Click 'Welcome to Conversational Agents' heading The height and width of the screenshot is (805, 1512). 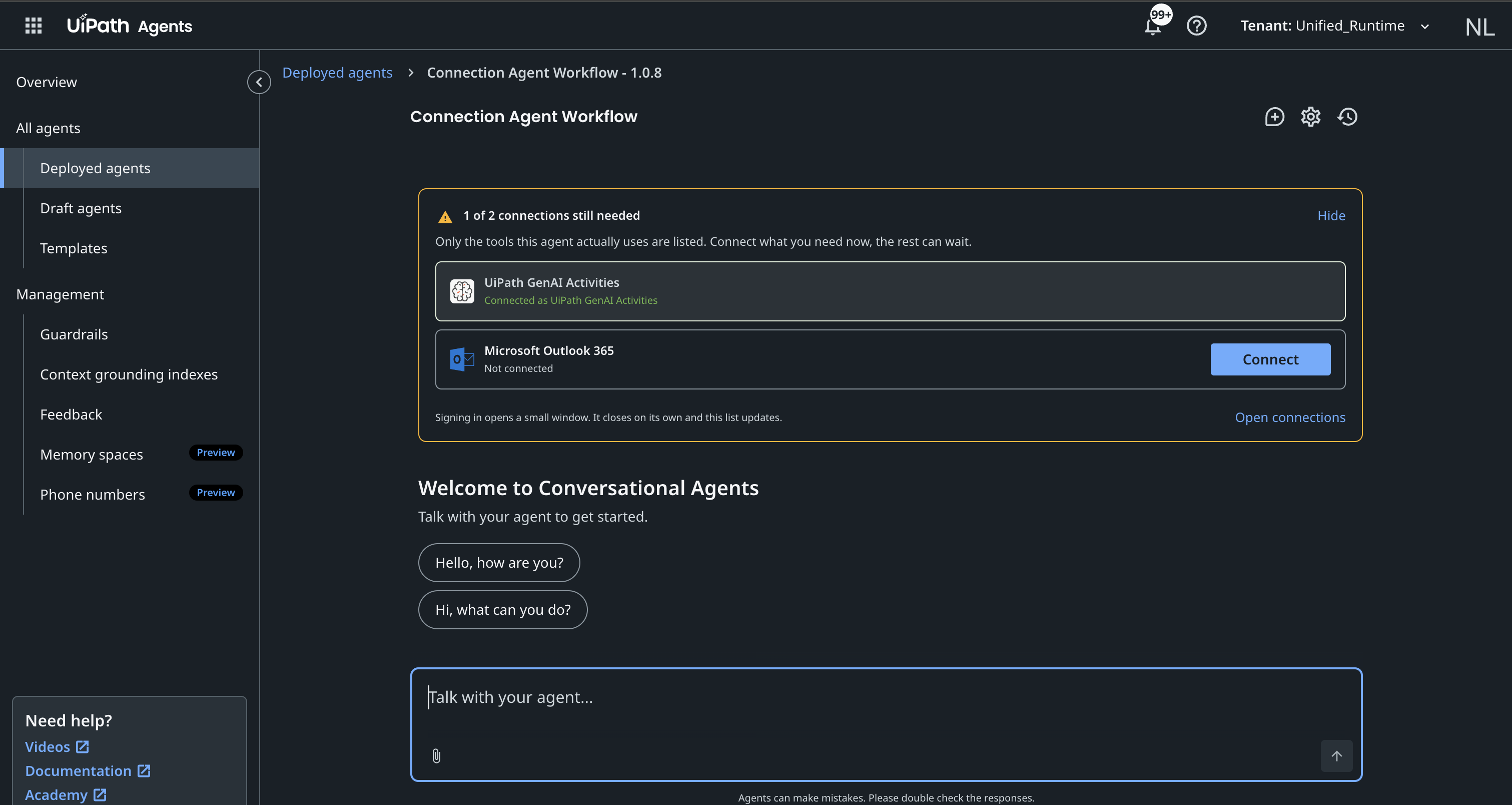click(588, 488)
